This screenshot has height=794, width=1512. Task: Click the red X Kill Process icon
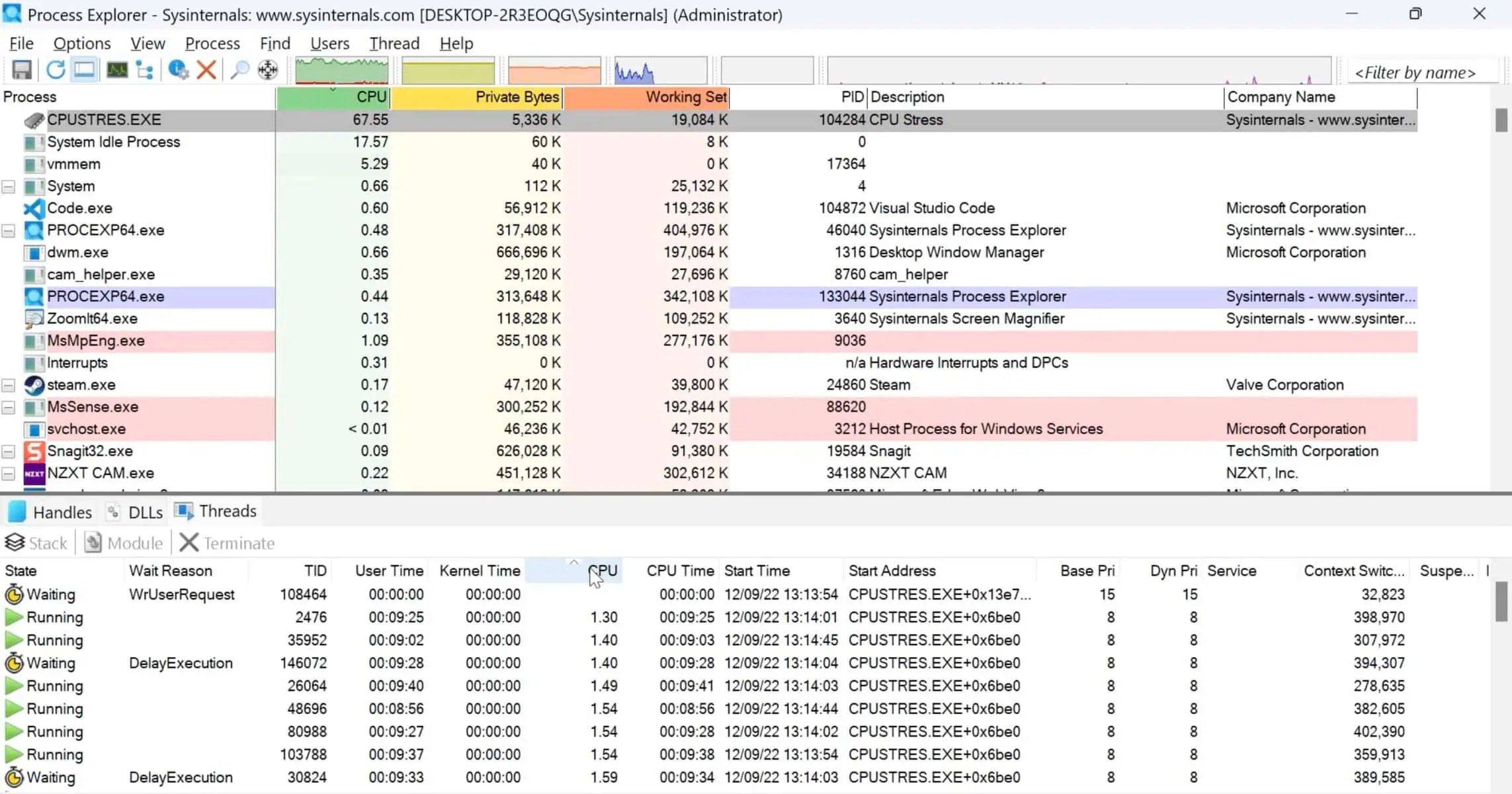[x=206, y=70]
